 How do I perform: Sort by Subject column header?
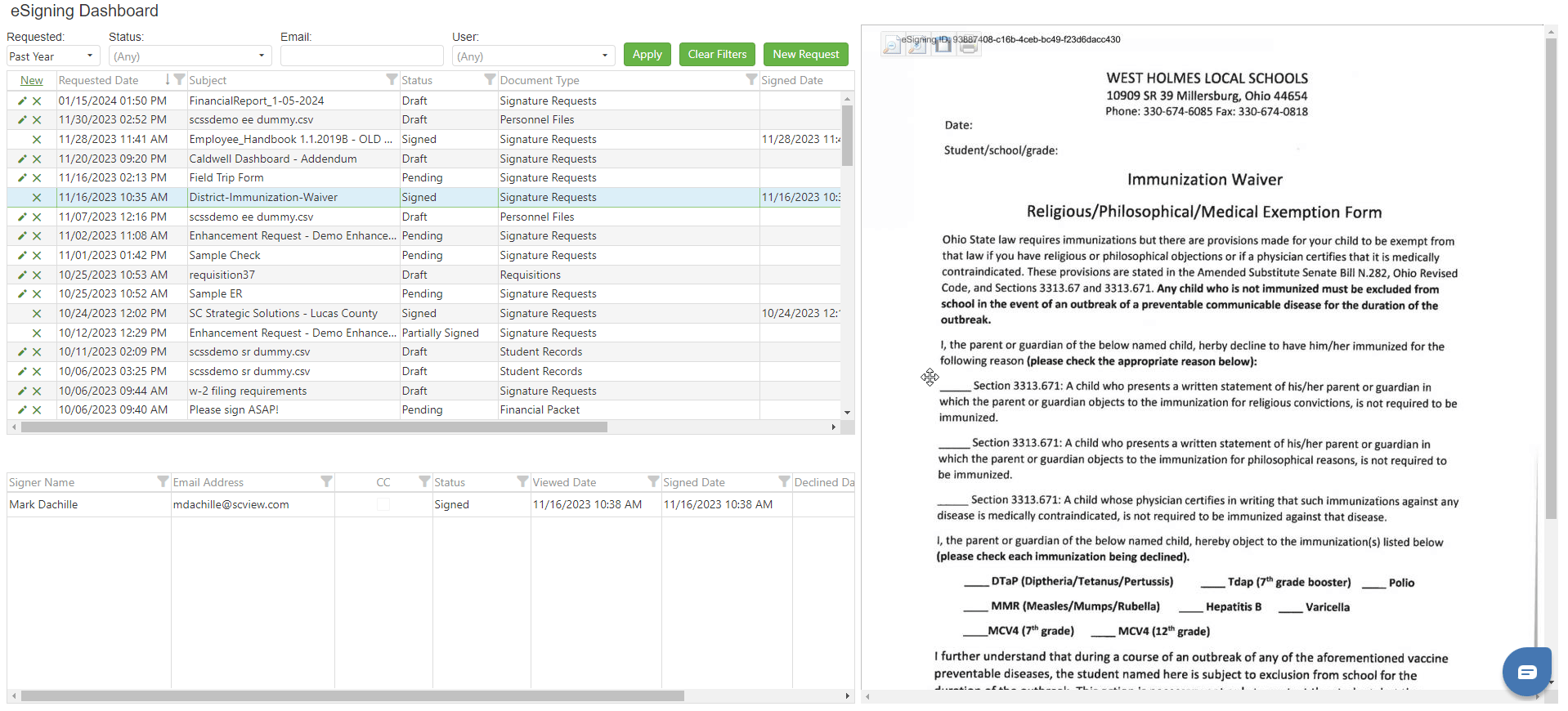208,80
